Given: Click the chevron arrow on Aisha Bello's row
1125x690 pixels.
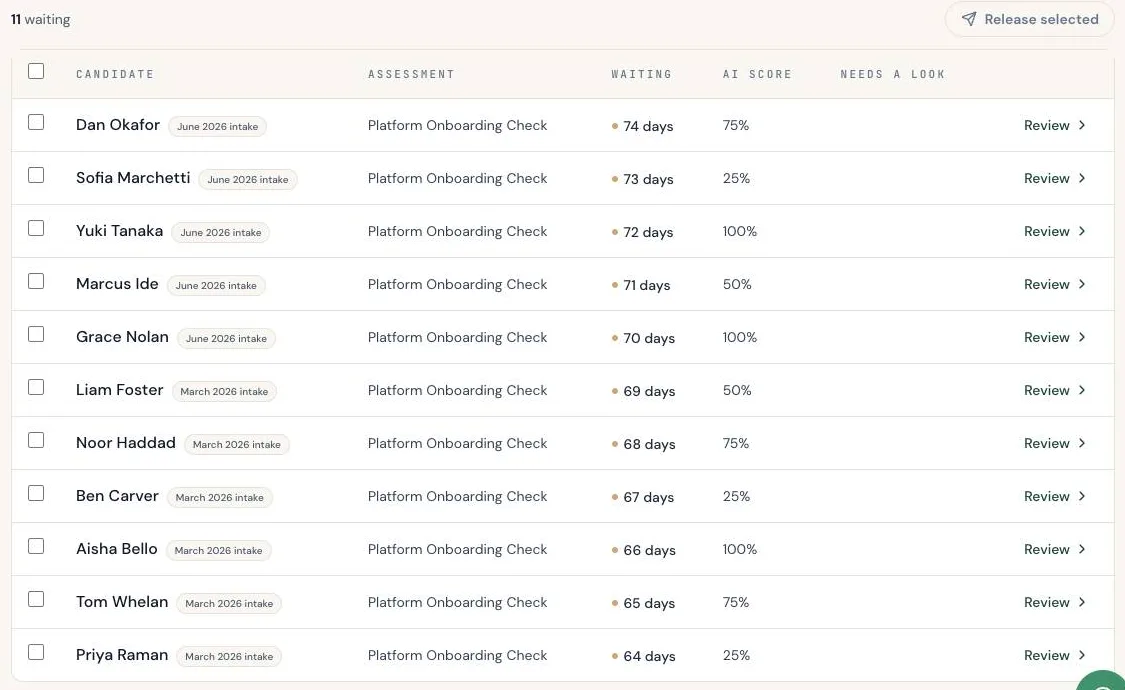Looking at the screenshot, I should (x=1082, y=549).
